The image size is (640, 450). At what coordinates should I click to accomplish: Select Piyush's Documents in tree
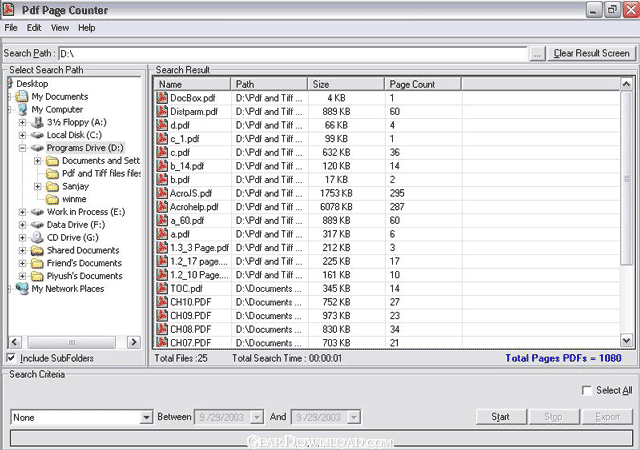coord(84,276)
